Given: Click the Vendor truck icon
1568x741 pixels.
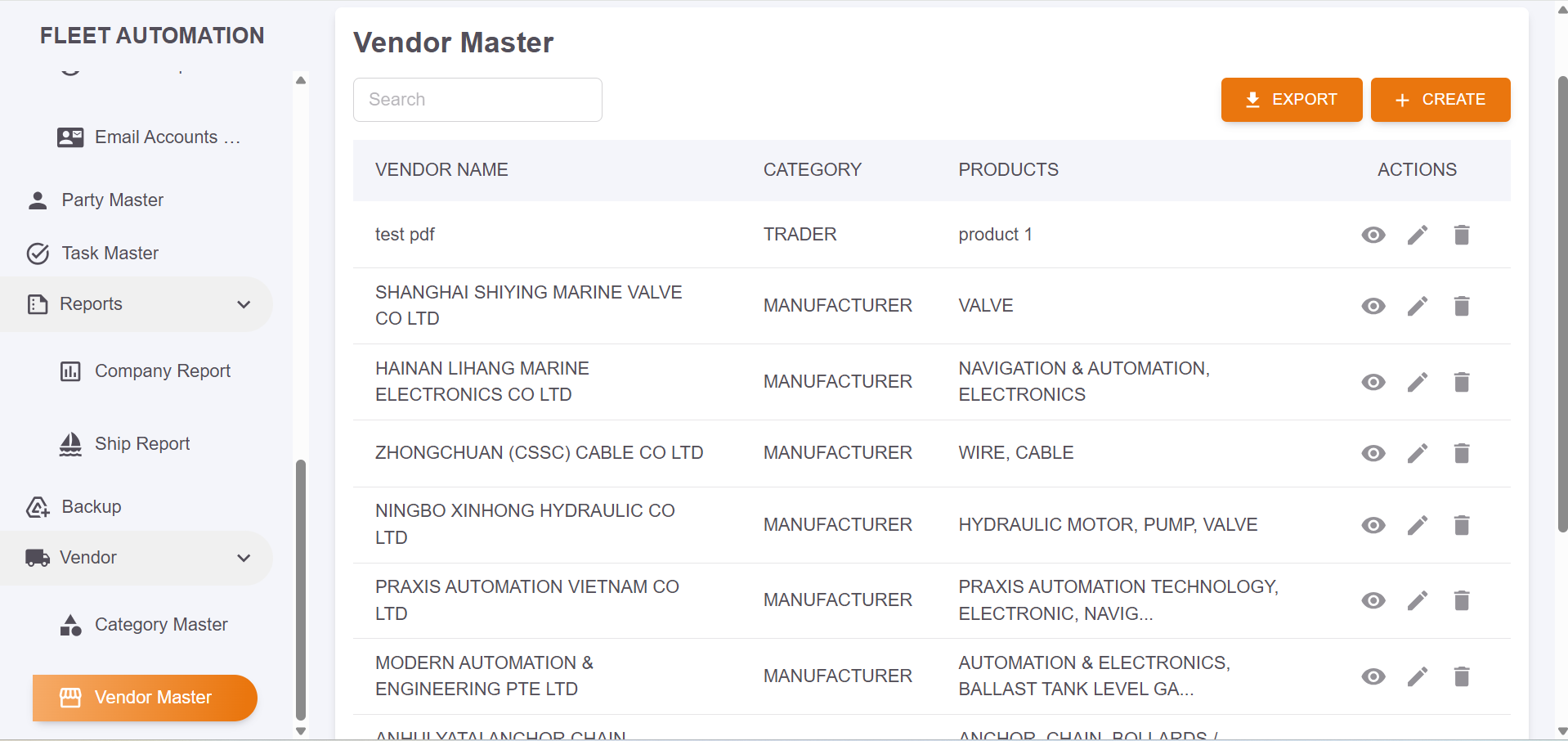Looking at the screenshot, I should point(36,557).
